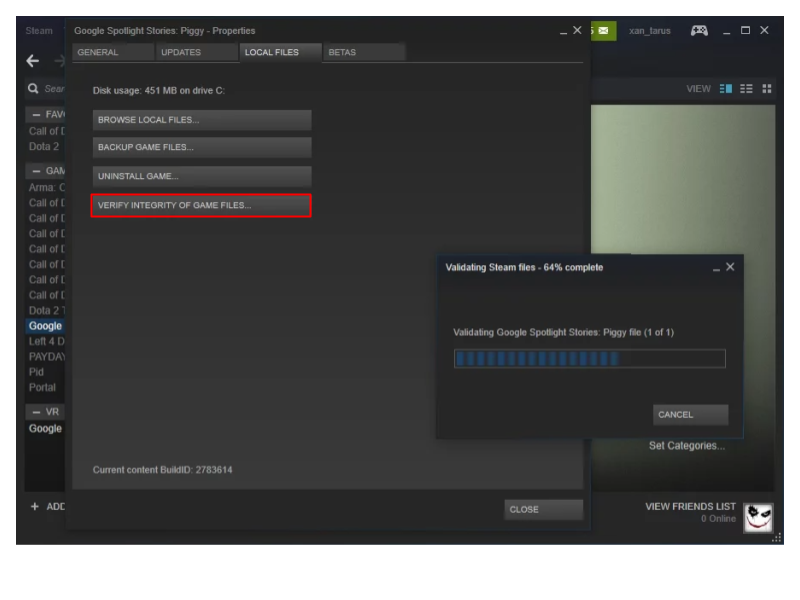The height and width of the screenshot is (600, 800).
Task: Click Set Categories link
Action: tap(687, 445)
